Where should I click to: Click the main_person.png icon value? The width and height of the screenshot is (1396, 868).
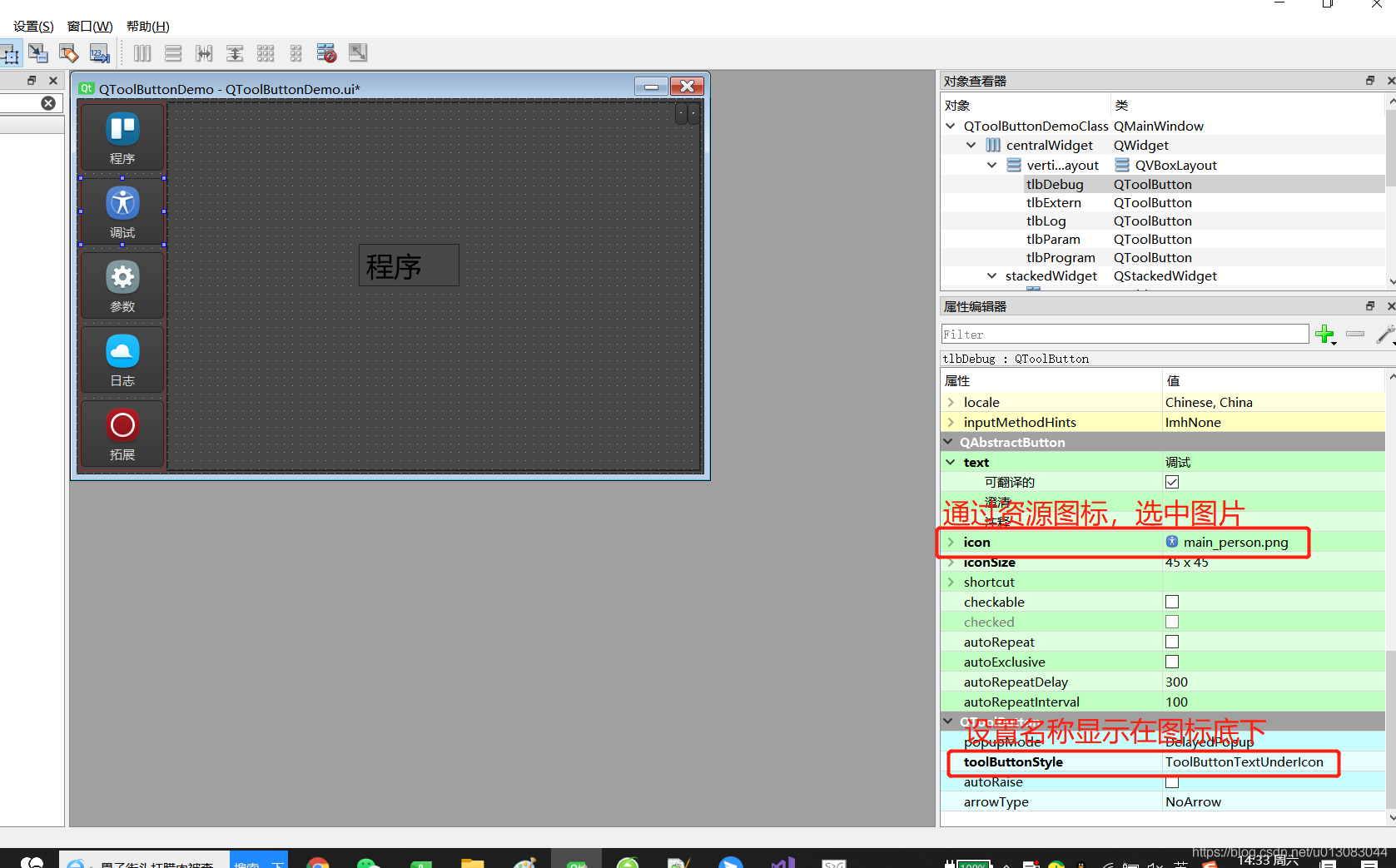click(x=1274, y=542)
